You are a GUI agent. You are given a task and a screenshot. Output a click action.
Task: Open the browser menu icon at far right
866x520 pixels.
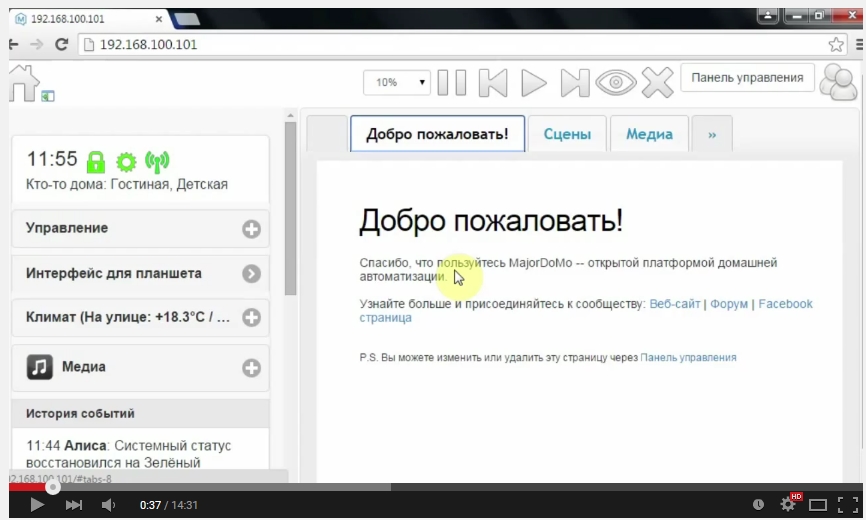click(x=859, y=45)
